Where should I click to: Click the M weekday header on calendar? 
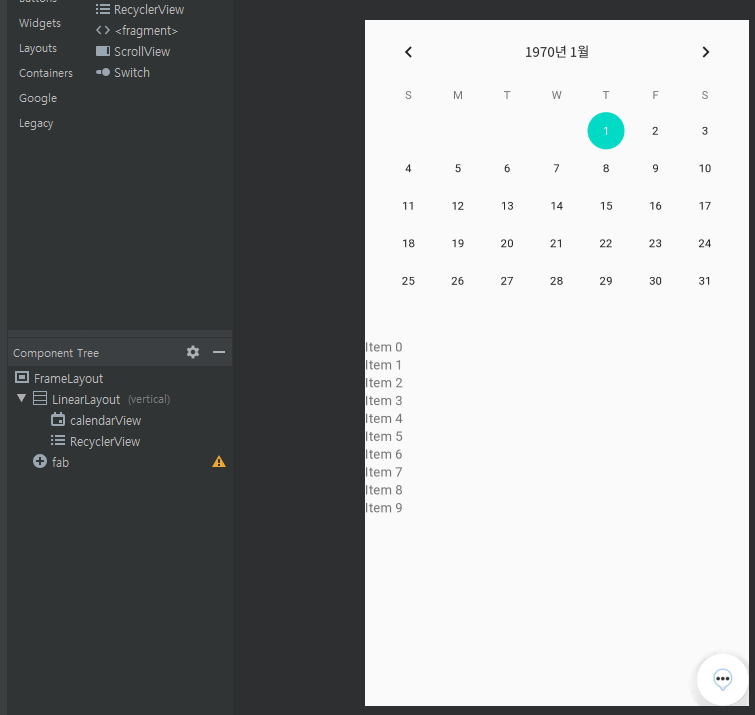(x=457, y=95)
